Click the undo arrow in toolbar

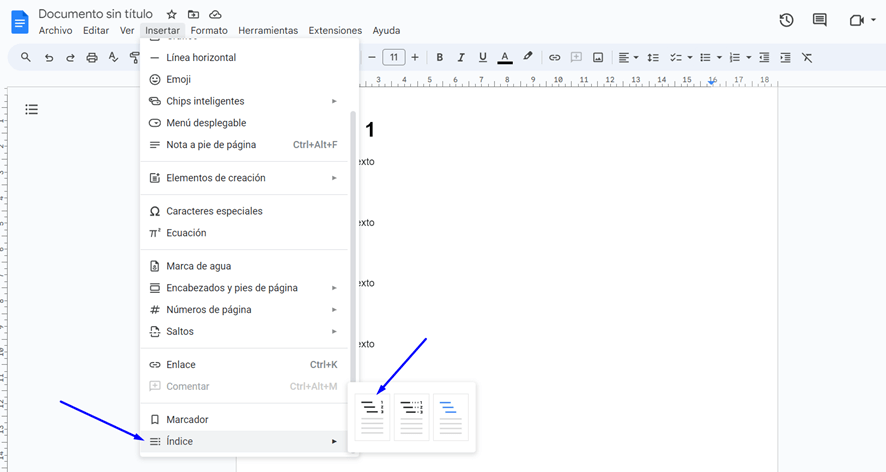49,58
